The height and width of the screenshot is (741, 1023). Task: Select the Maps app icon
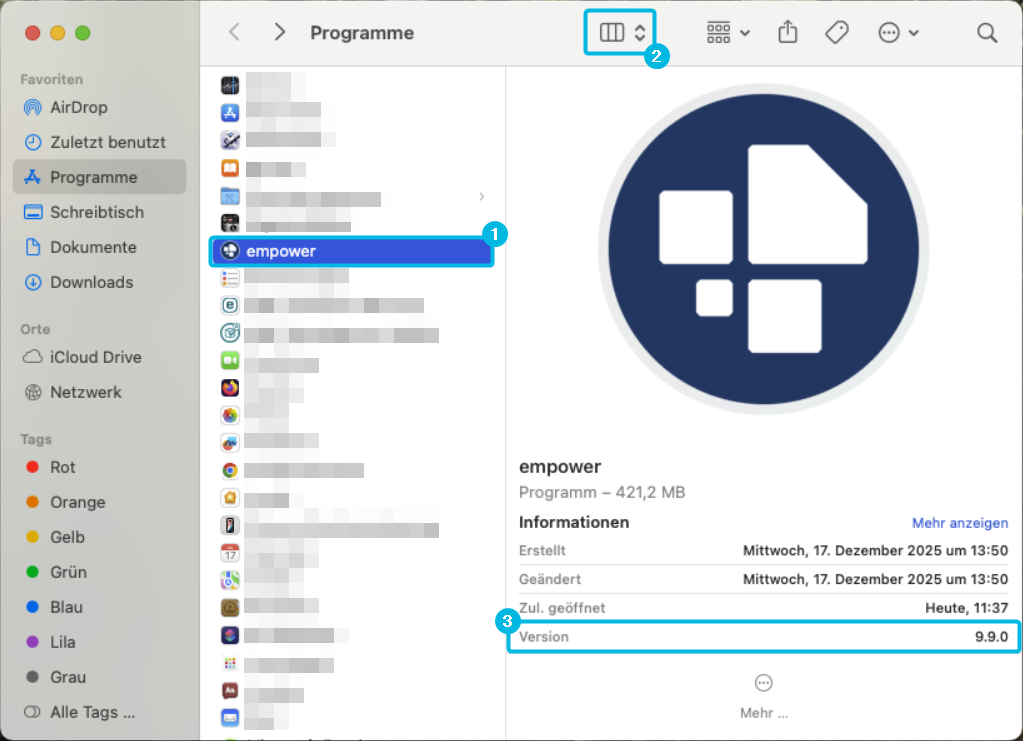[x=230, y=580]
